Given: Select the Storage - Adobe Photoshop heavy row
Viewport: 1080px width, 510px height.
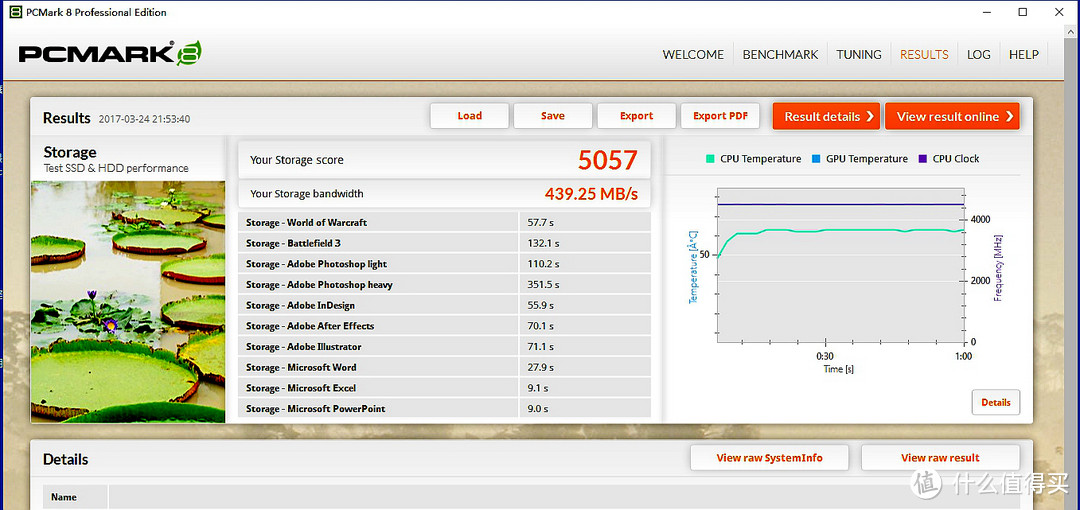Looking at the screenshot, I should 444,285.
